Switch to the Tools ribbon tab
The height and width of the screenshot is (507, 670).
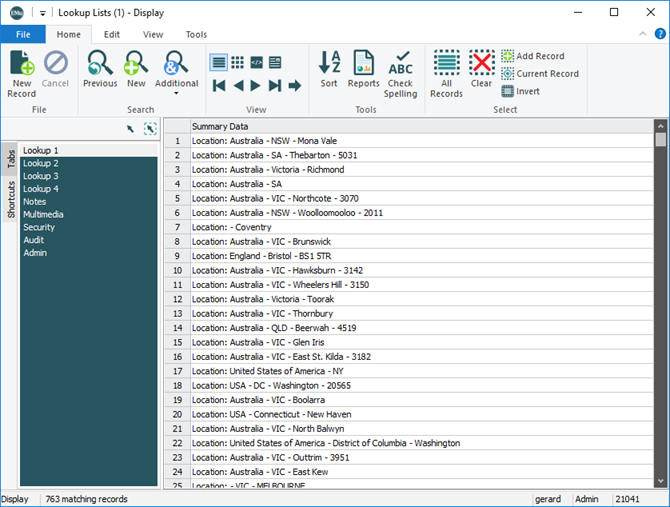click(x=196, y=34)
